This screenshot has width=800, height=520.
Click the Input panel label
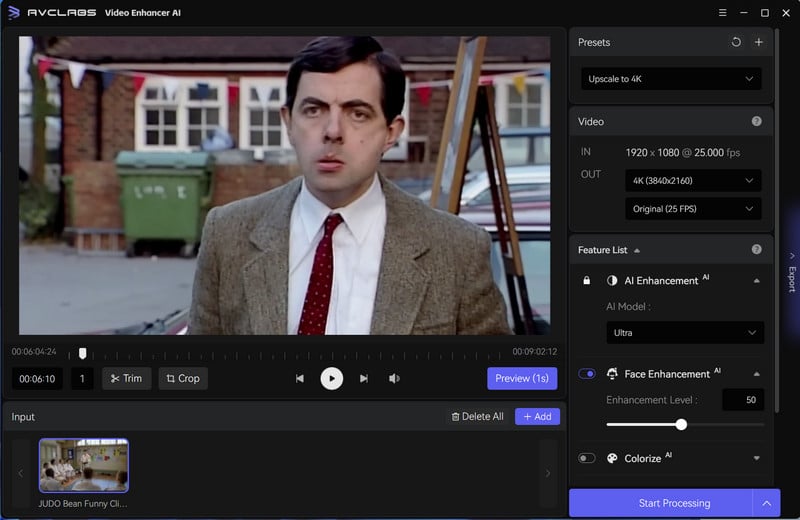pos(23,417)
